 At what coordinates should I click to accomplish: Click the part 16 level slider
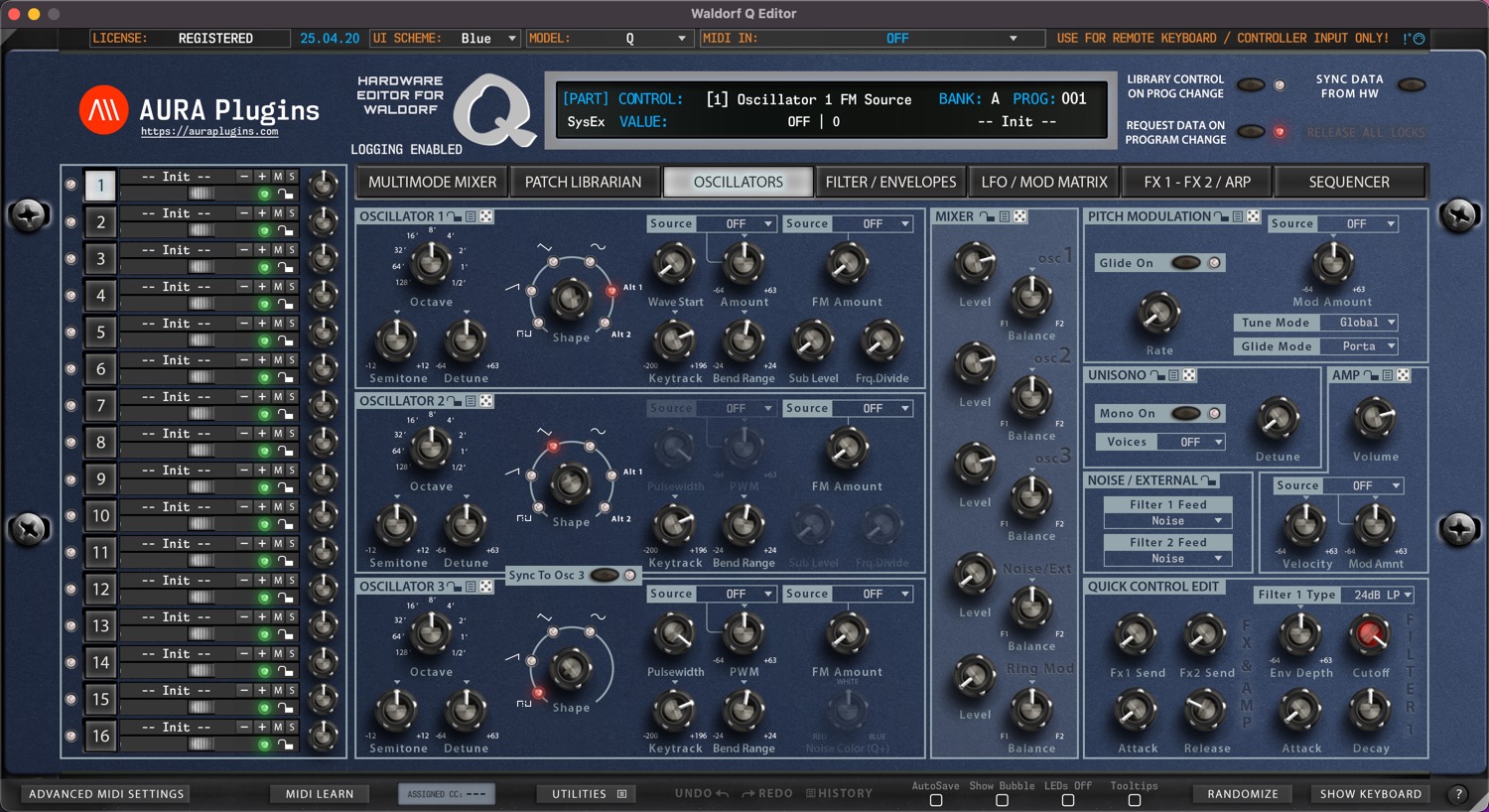point(202,744)
